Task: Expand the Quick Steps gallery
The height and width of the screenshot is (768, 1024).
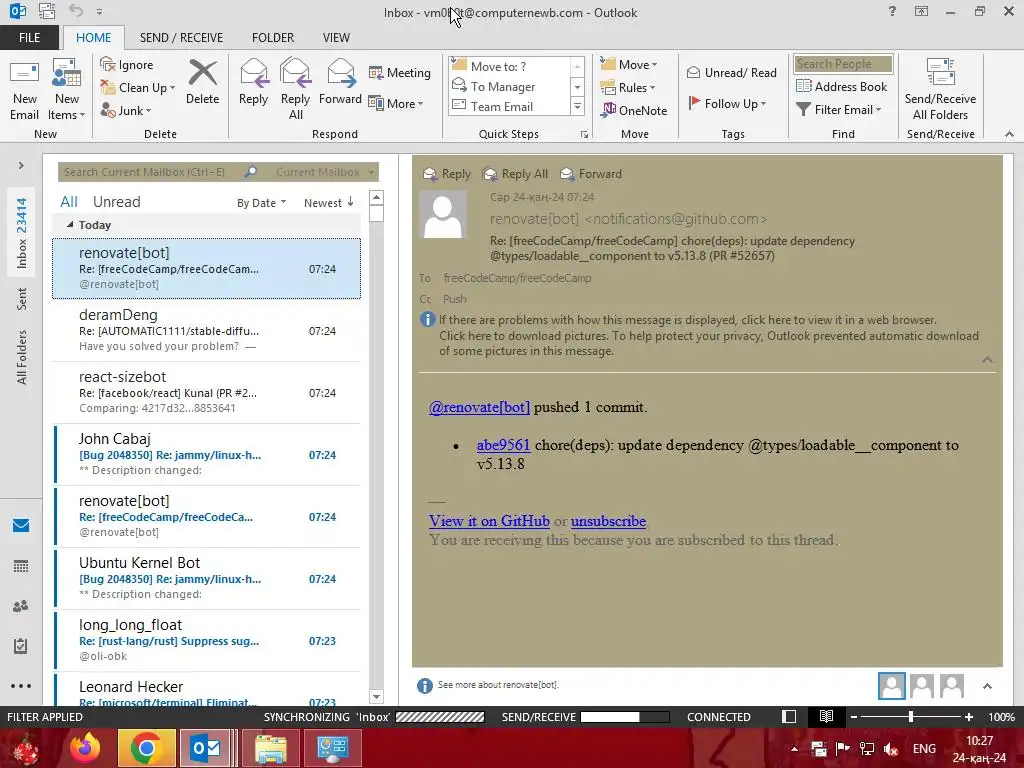Action: [577, 106]
